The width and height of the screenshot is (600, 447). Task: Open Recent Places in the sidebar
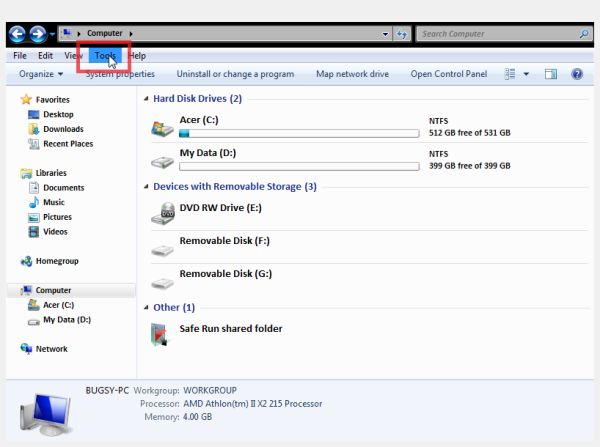[68, 144]
